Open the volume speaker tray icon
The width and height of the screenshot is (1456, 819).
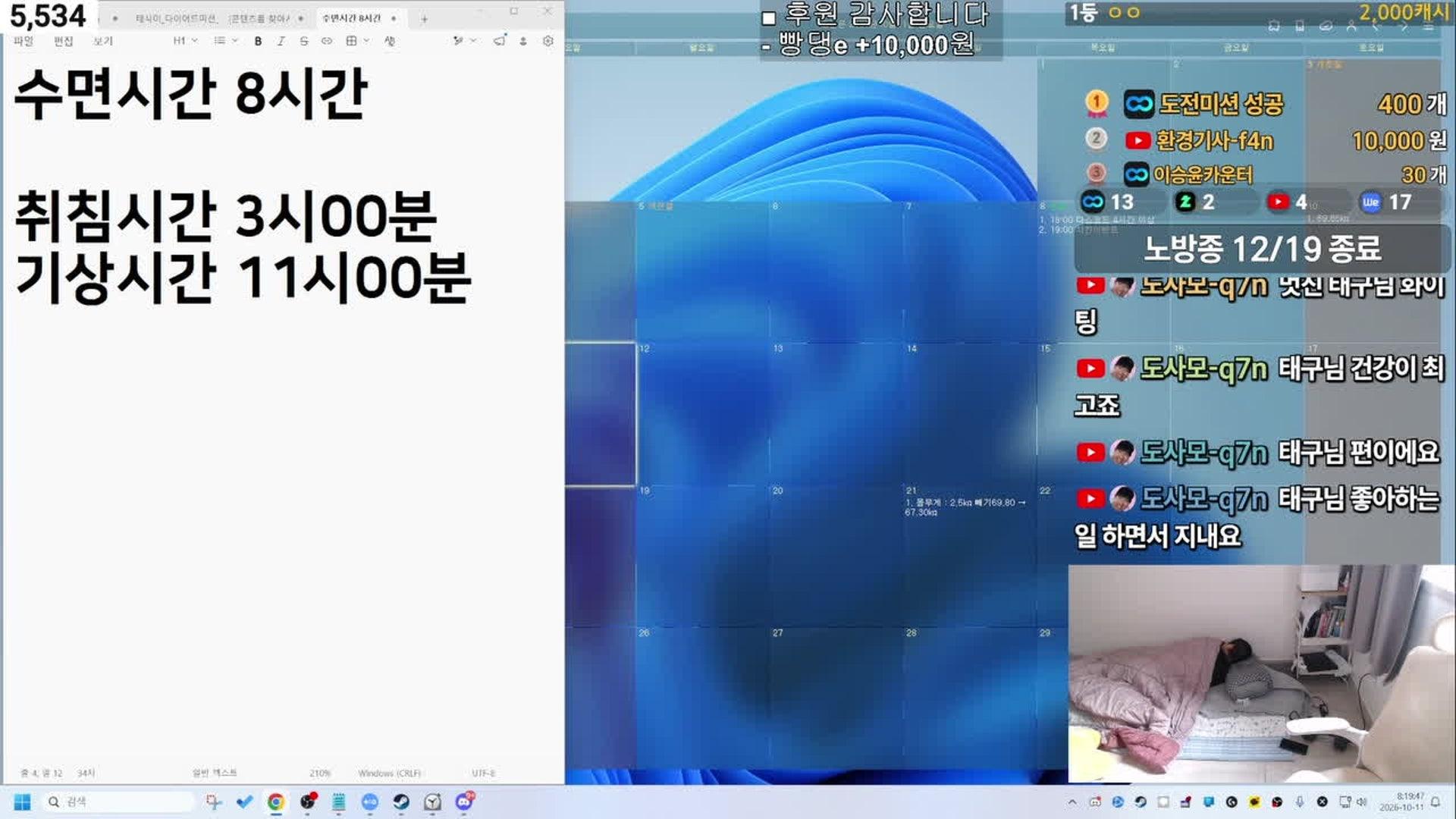tap(1362, 802)
